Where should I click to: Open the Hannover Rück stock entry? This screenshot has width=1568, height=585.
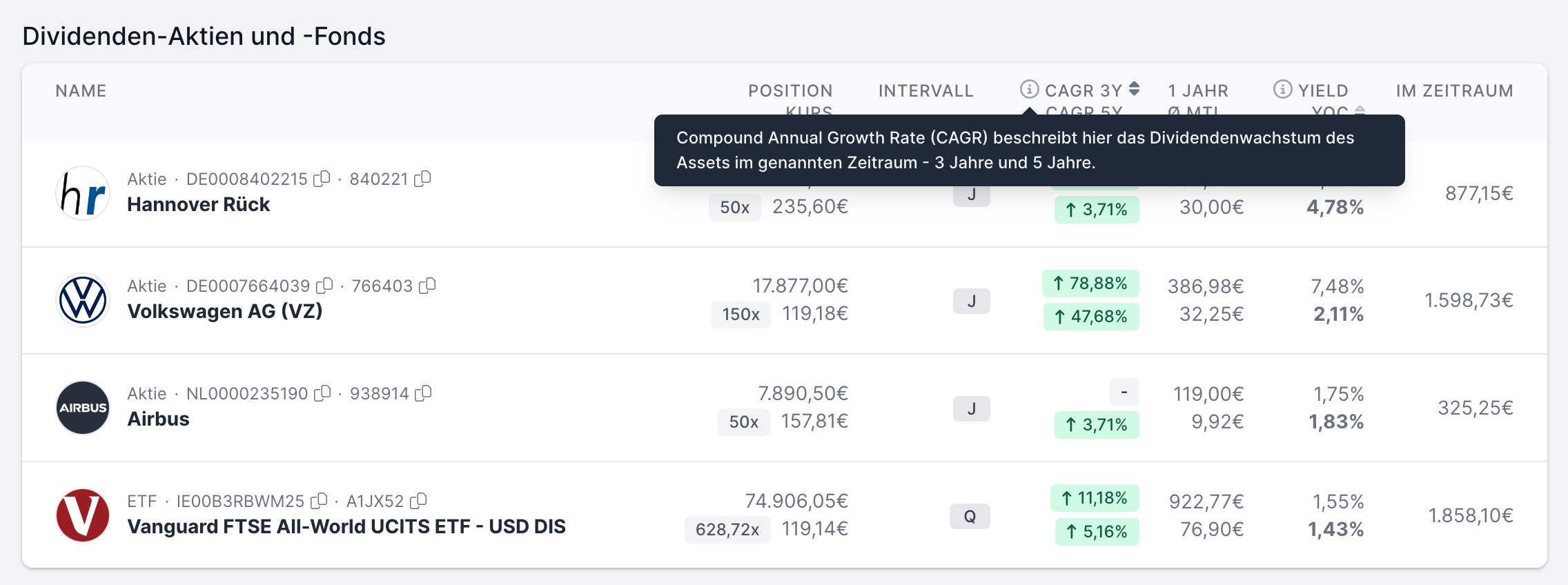click(199, 205)
